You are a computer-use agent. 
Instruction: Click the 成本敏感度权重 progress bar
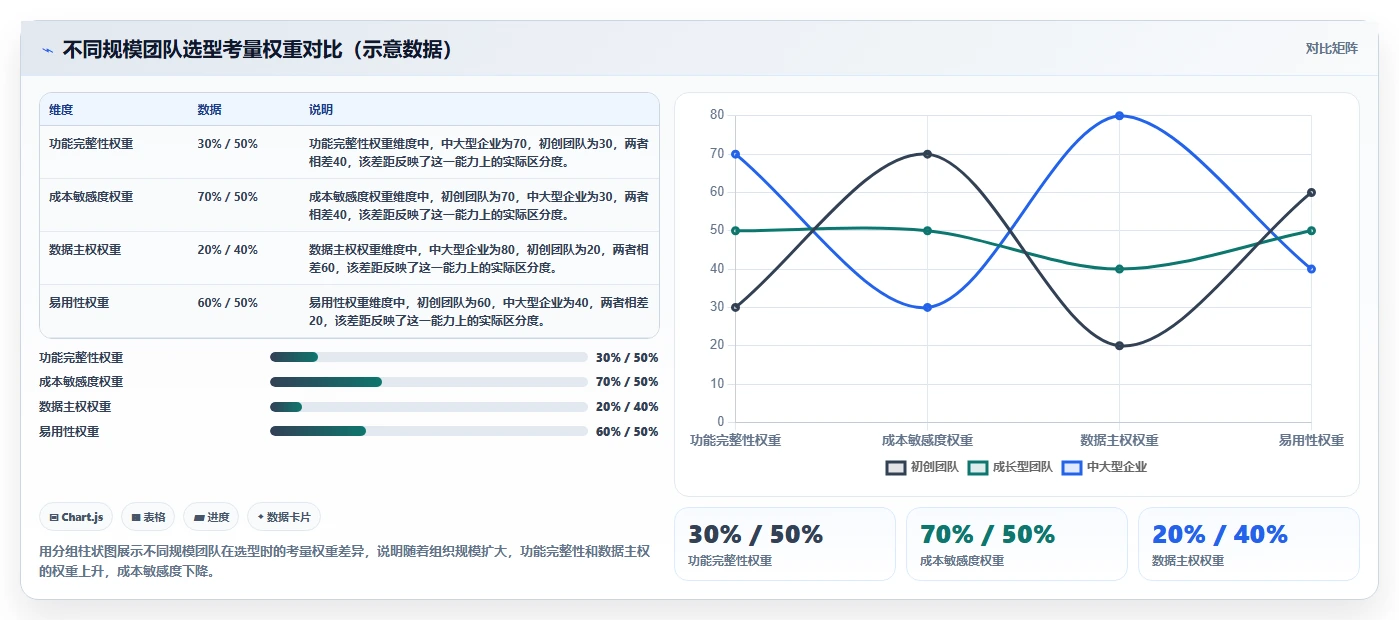click(x=428, y=382)
